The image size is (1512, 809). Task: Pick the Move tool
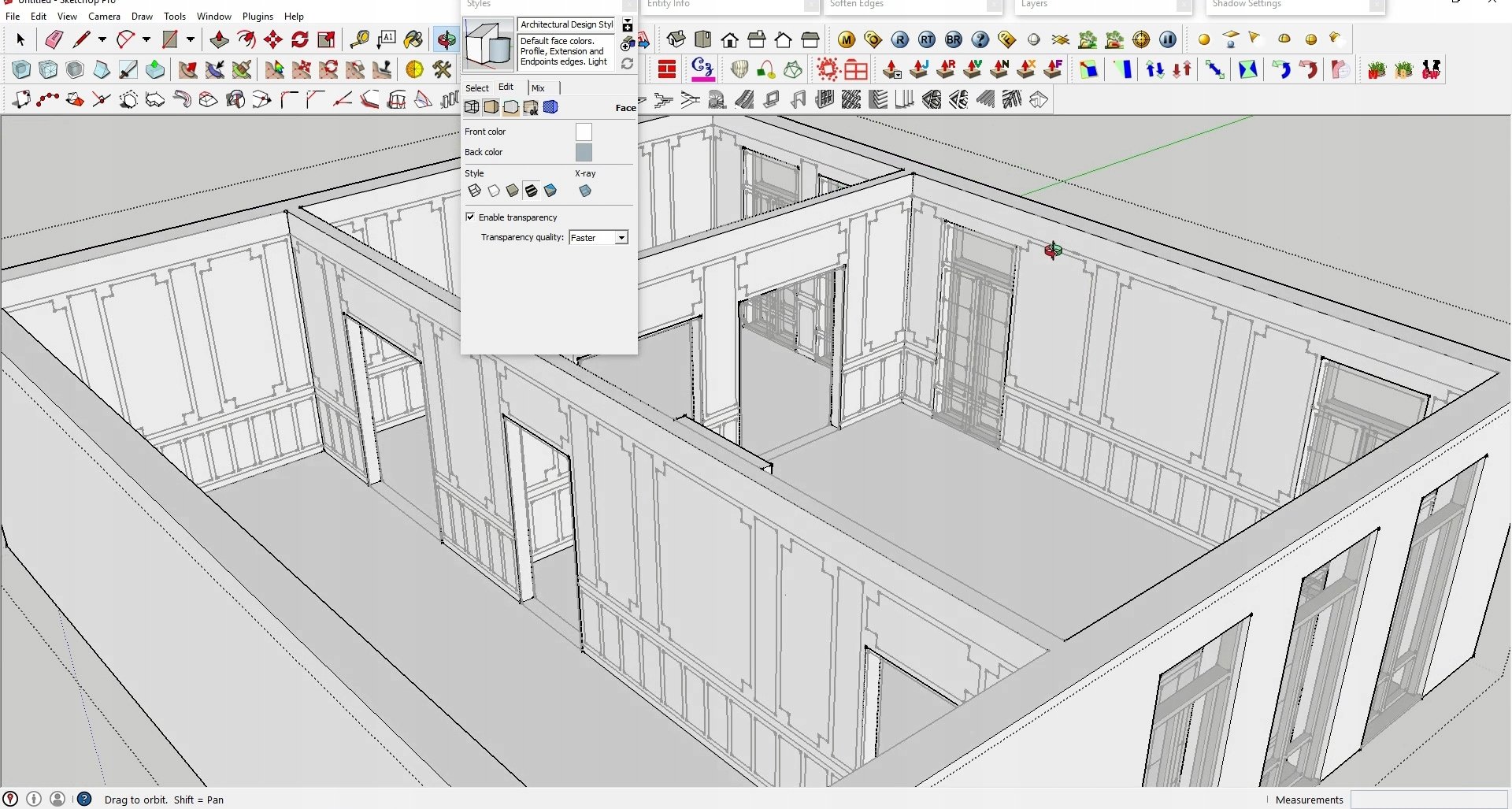273,39
